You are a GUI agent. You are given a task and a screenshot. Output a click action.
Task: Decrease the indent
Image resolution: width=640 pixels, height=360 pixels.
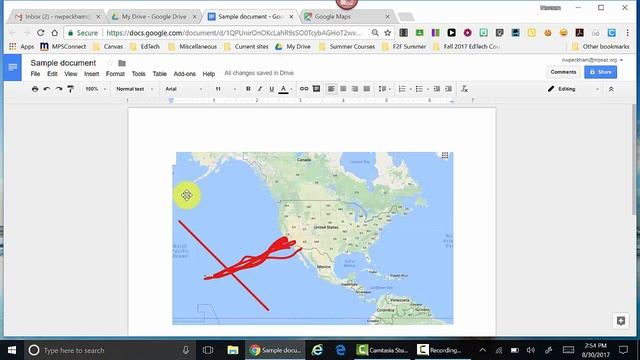tap(437, 89)
